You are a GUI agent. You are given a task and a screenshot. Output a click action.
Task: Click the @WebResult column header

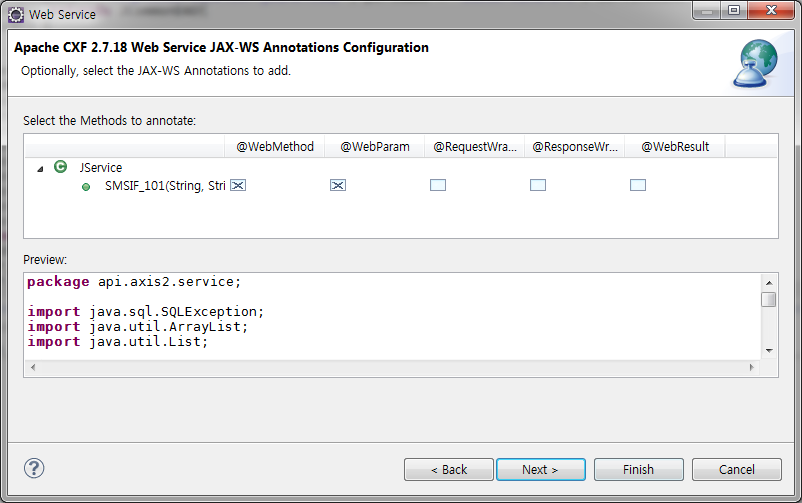(675, 147)
